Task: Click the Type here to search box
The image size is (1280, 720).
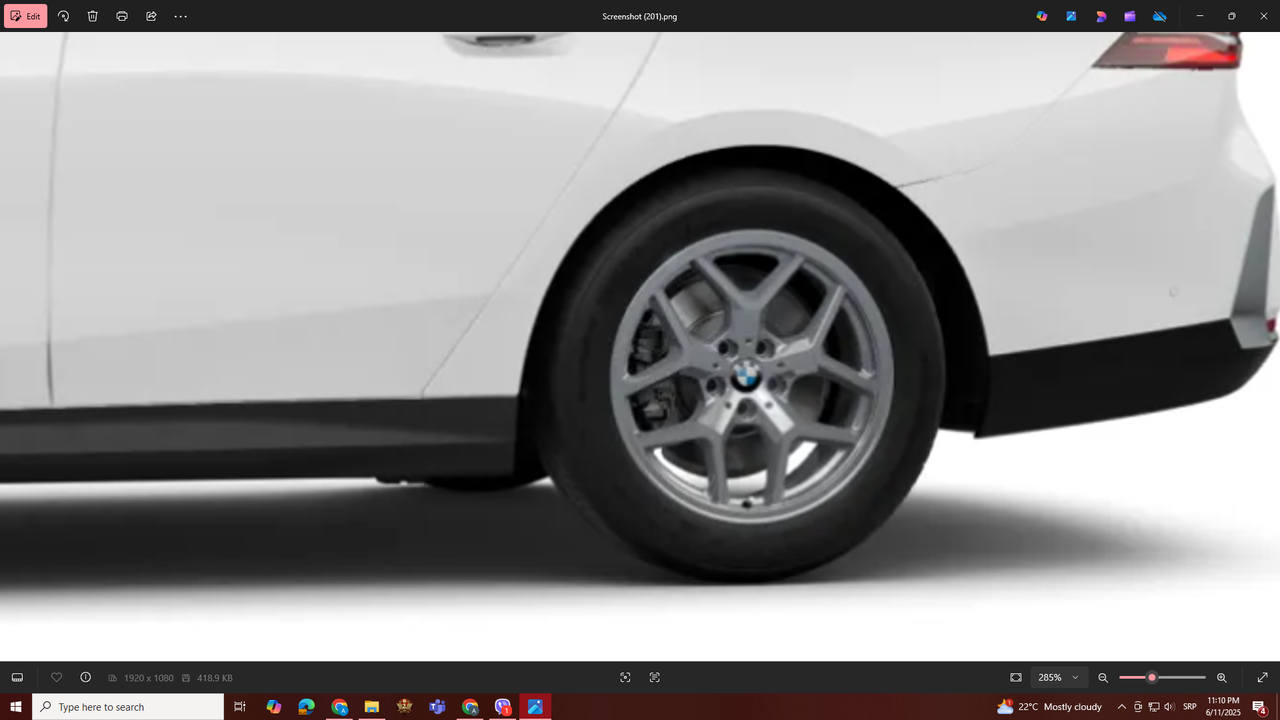Action: [128, 707]
